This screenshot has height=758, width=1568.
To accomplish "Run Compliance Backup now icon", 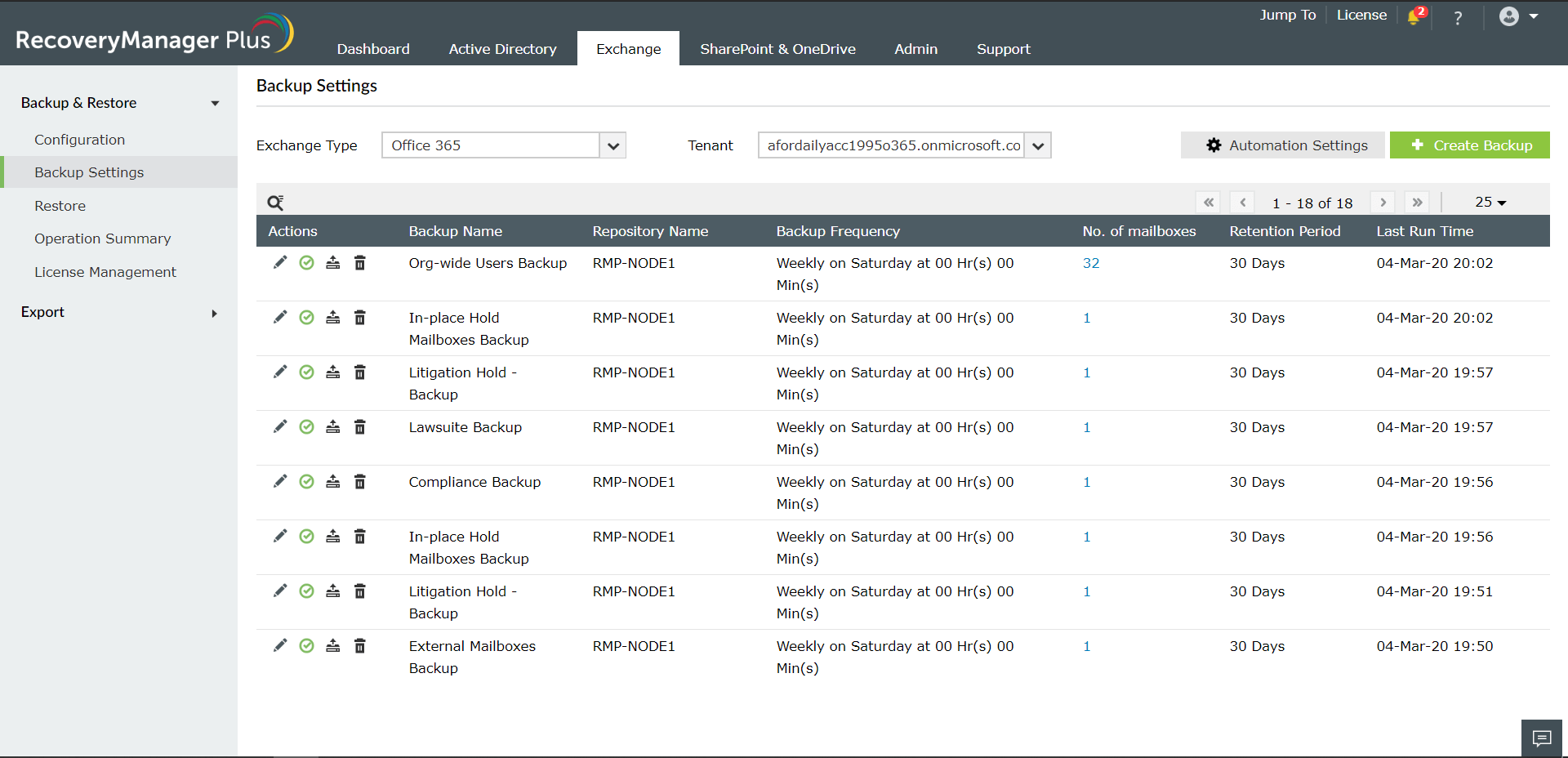I will pyautogui.click(x=333, y=481).
